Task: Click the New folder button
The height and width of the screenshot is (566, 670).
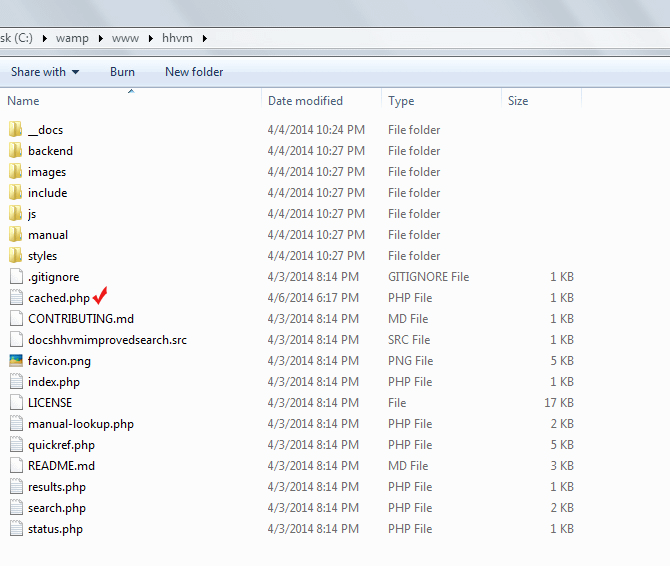Action: pos(194,72)
